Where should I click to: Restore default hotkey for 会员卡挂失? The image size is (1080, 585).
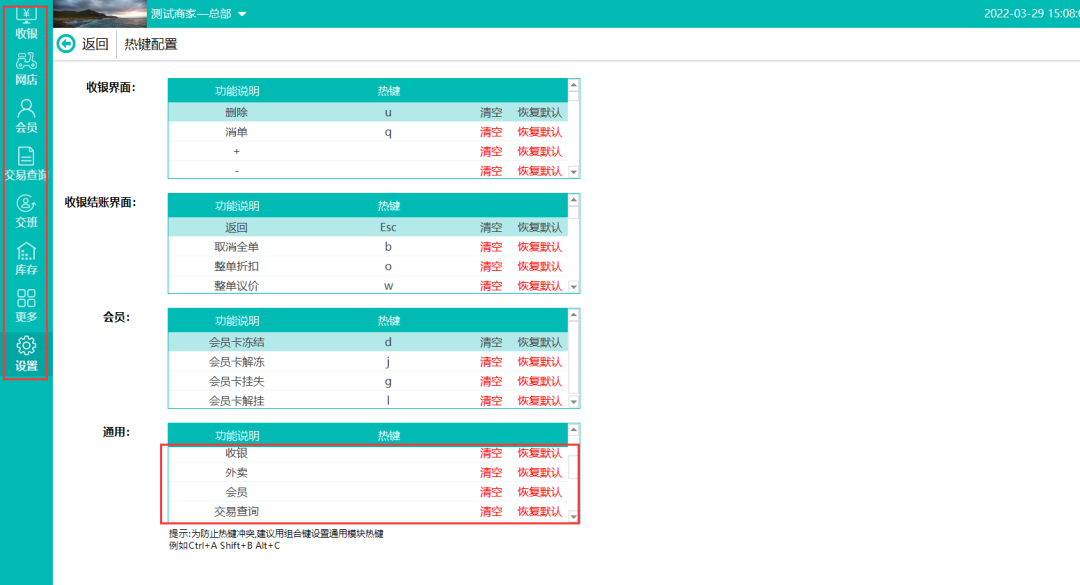click(539, 382)
